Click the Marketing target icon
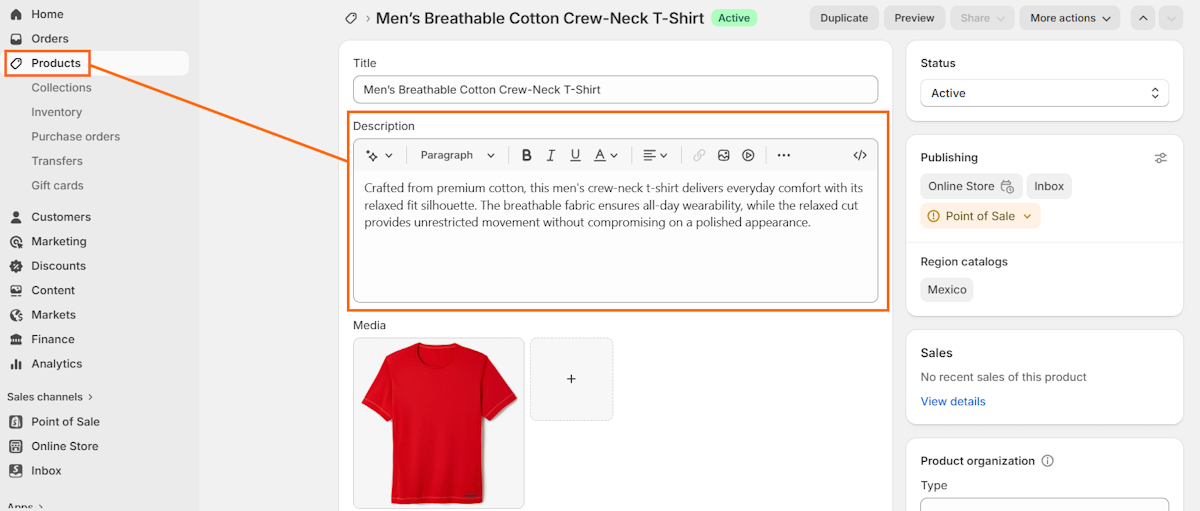Viewport: 1200px width, 511px height. tap(16, 242)
